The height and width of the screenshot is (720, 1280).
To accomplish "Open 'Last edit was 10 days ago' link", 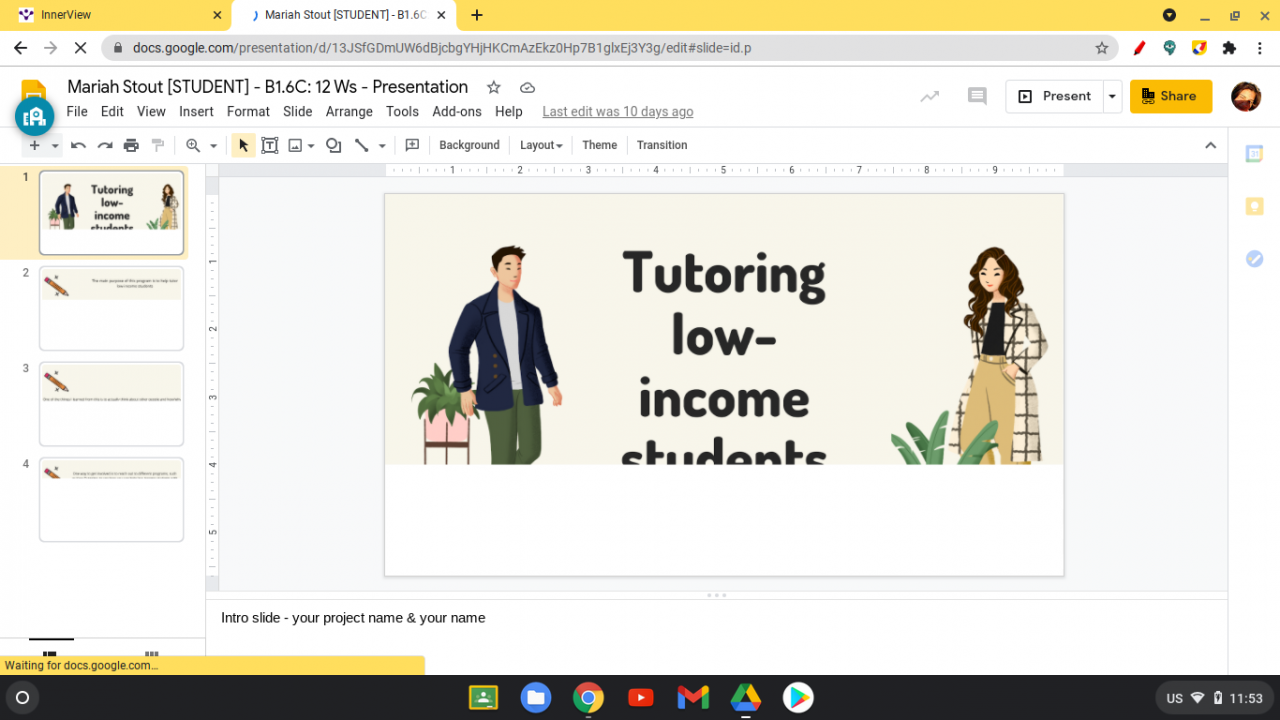I will coord(617,112).
